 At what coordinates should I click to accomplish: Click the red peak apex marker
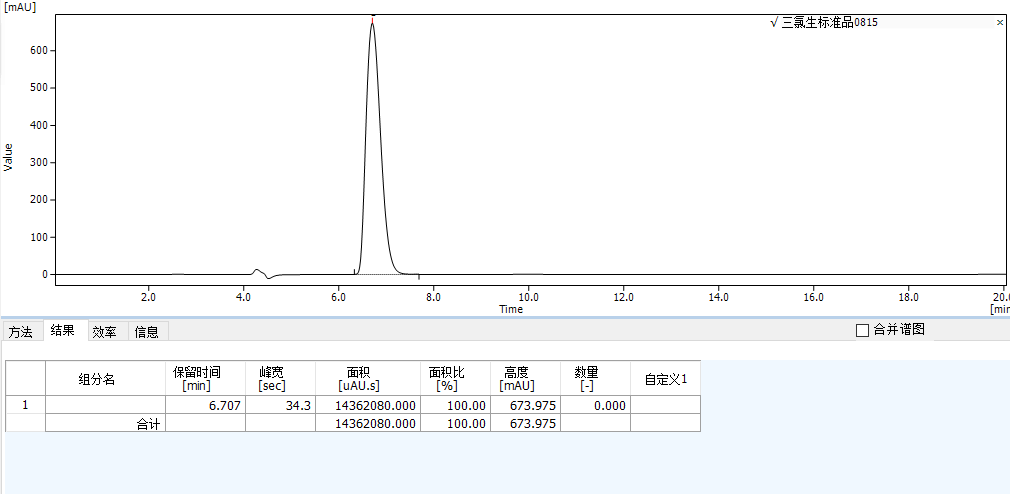(372, 18)
